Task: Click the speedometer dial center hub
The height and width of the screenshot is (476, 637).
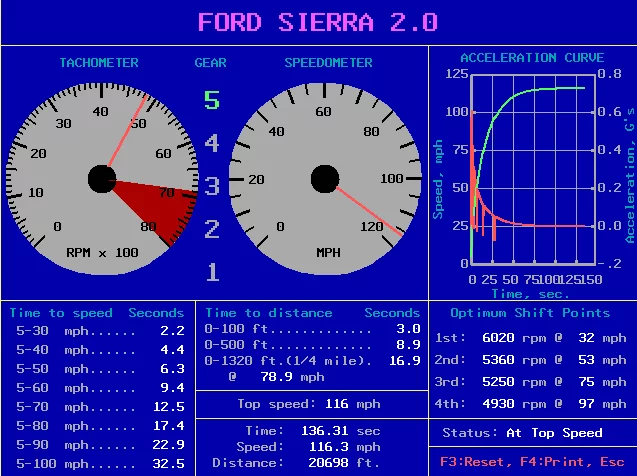Action: 325,179
